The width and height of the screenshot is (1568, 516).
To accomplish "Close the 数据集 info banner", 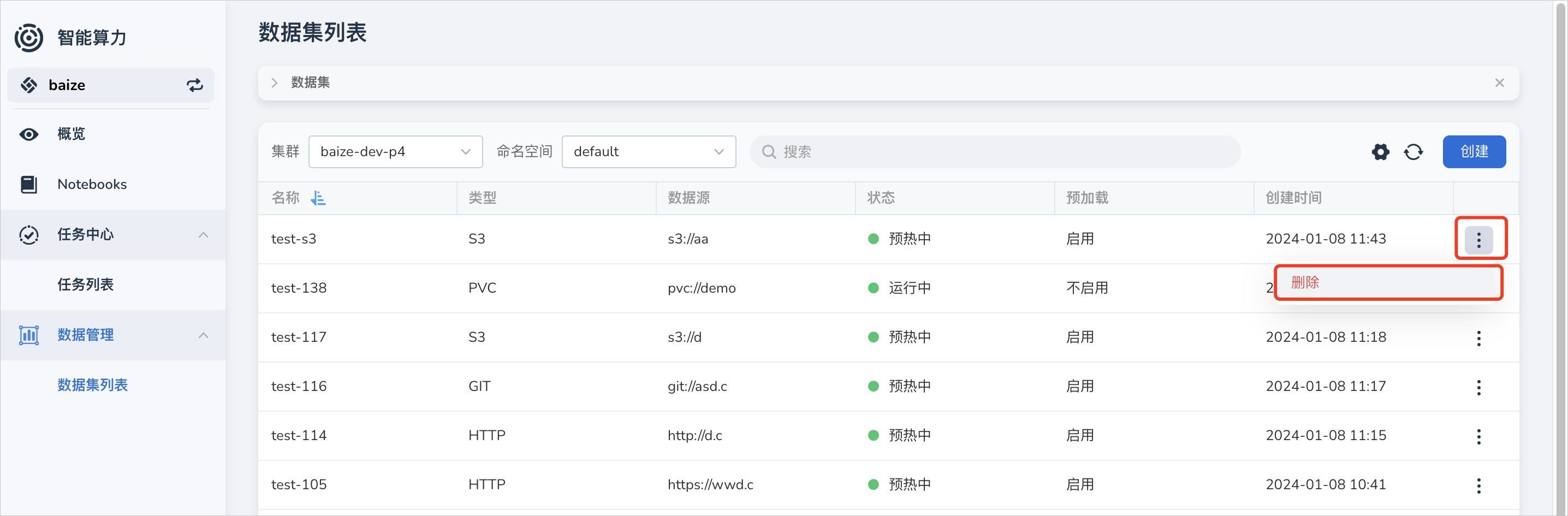I will 1499,83.
